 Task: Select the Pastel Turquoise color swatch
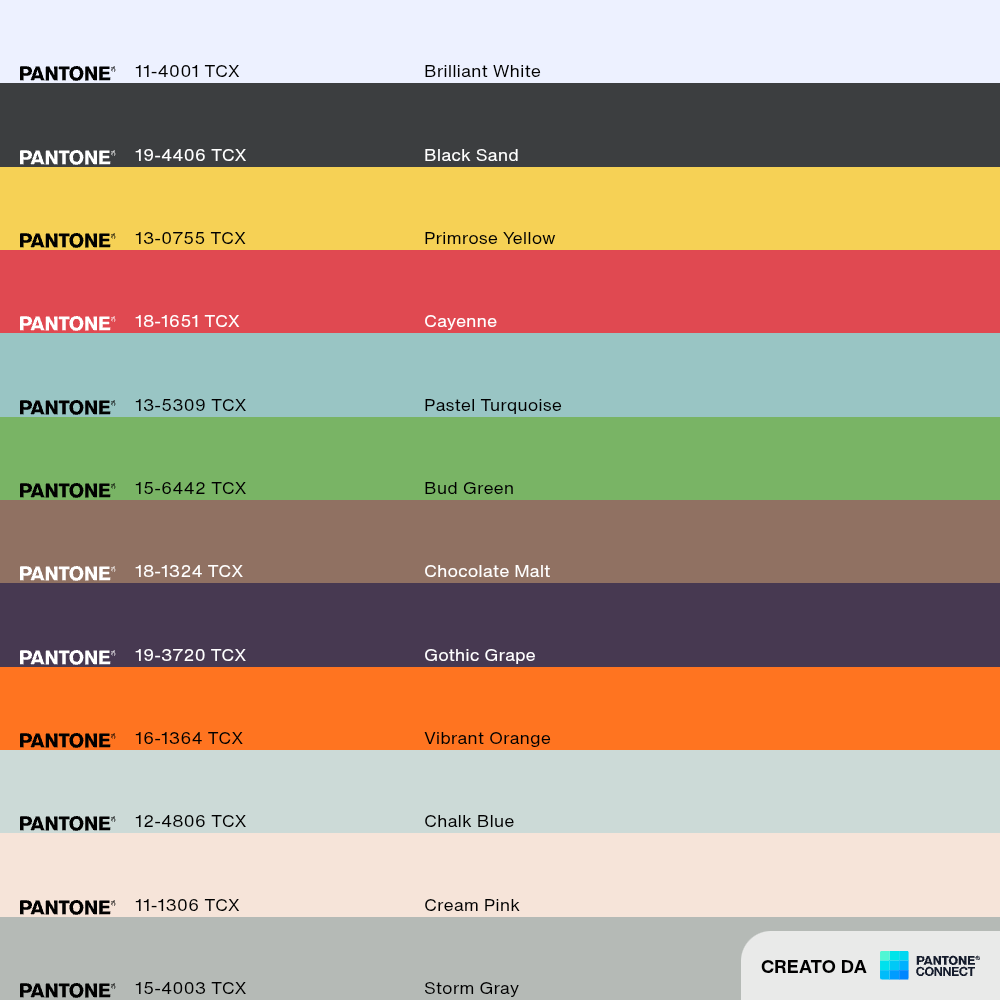coord(500,375)
